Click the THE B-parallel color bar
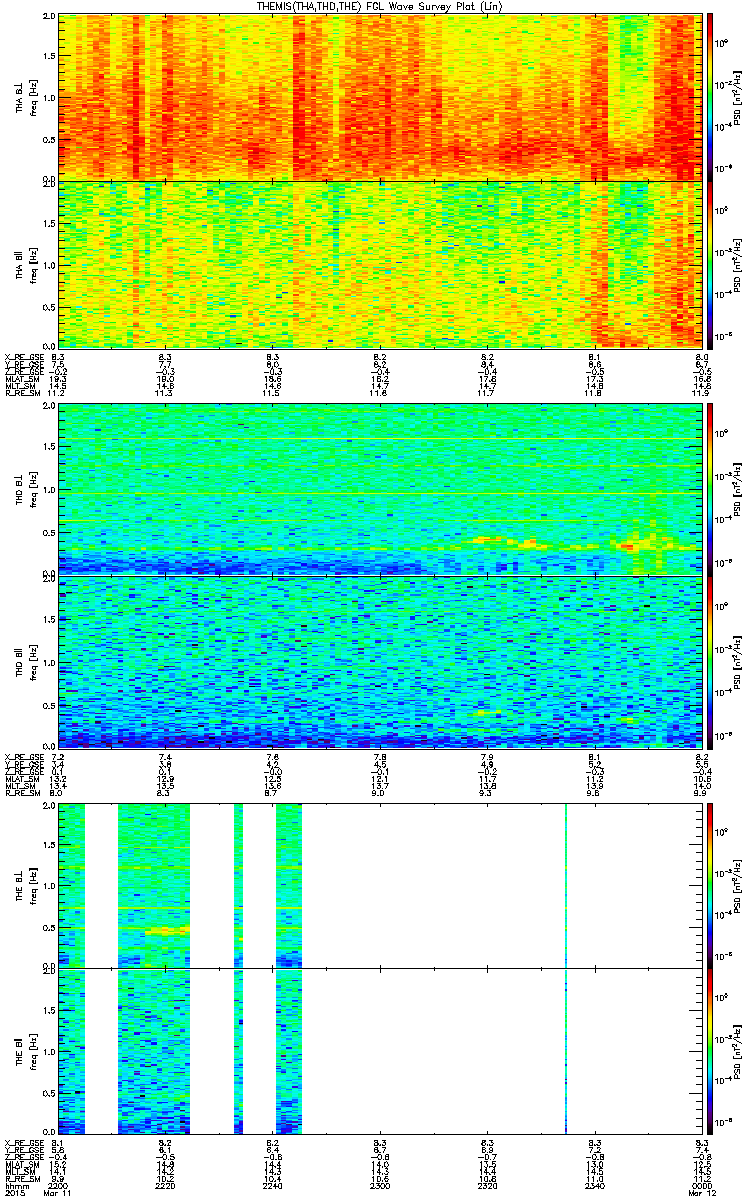750x1200 pixels. click(710, 1051)
